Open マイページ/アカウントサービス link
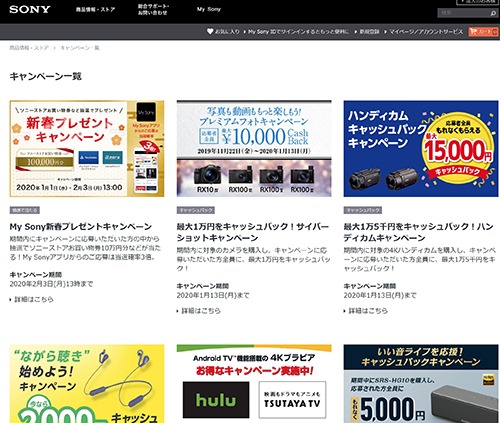The height and width of the screenshot is (423, 500). [426, 32]
